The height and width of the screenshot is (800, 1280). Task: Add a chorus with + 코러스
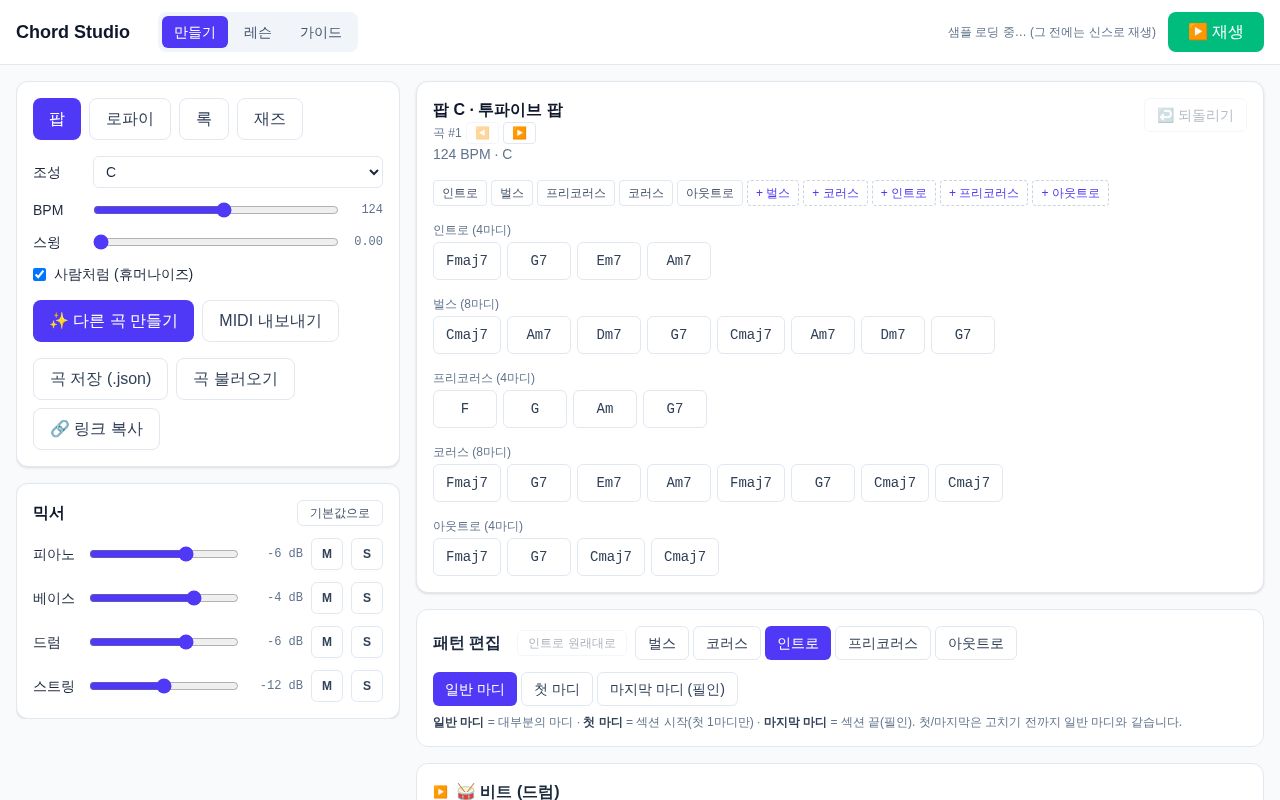click(835, 193)
